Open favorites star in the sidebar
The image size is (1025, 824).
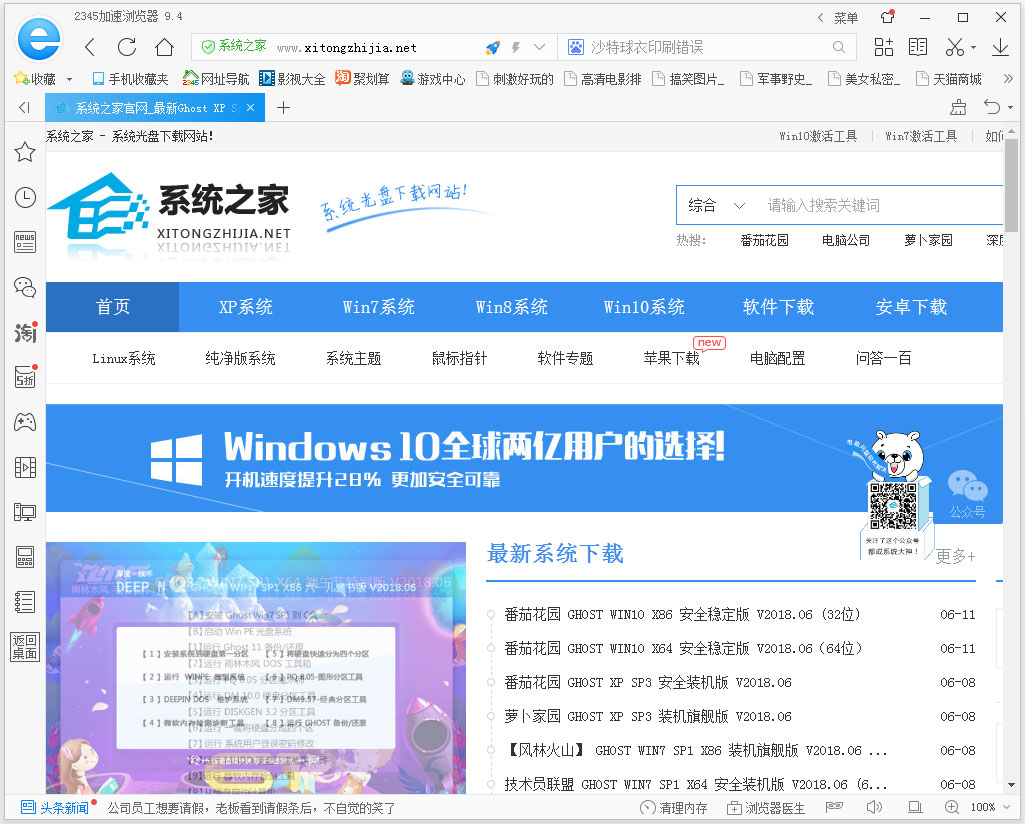pyautogui.click(x=25, y=152)
